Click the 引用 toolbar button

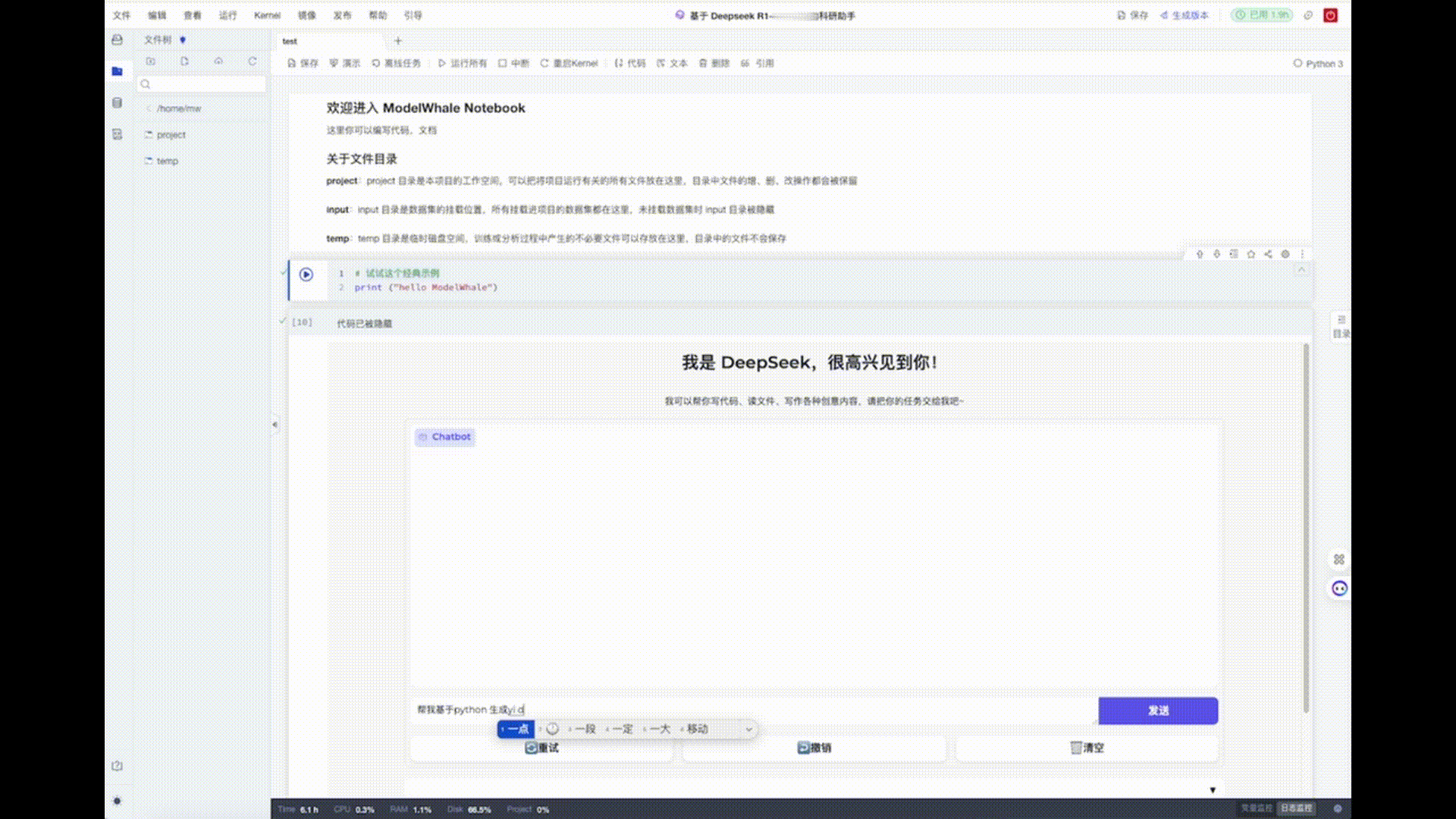[757, 63]
